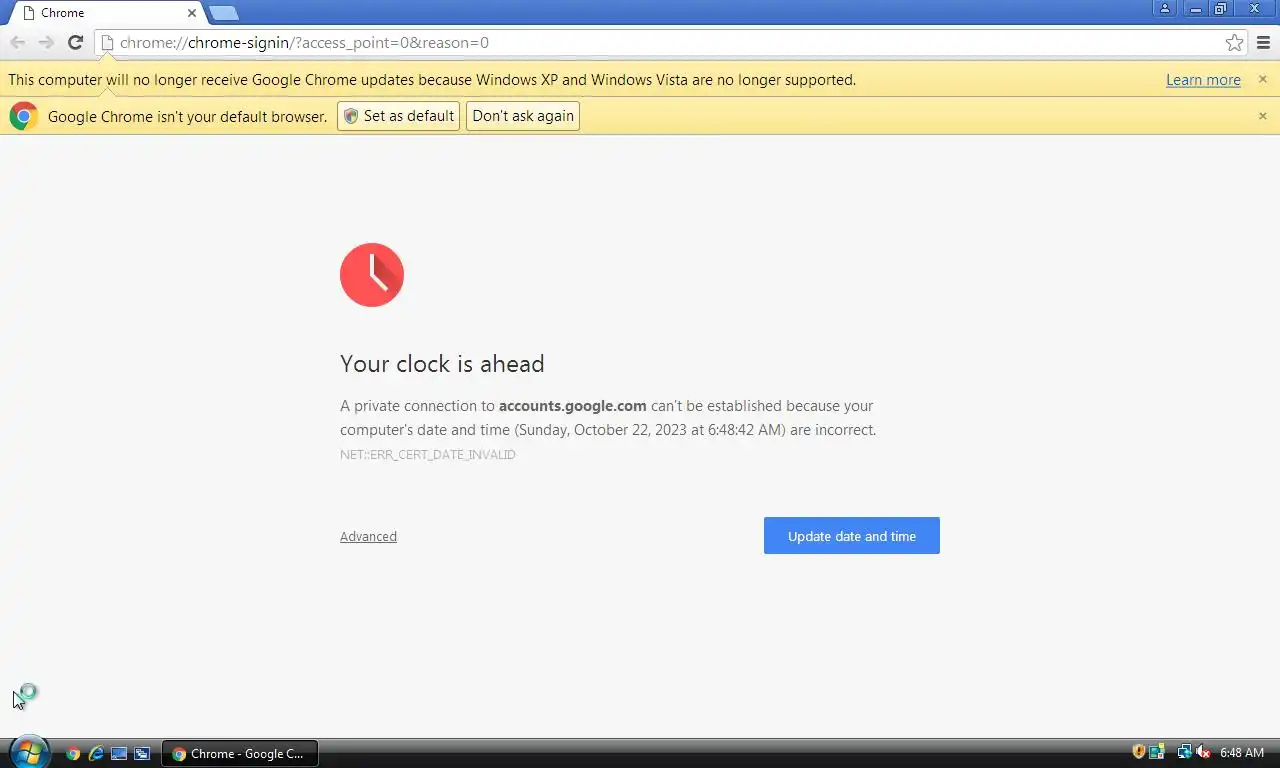1280x768 pixels.
Task: Close the Chrome tab
Action: [x=192, y=13]
